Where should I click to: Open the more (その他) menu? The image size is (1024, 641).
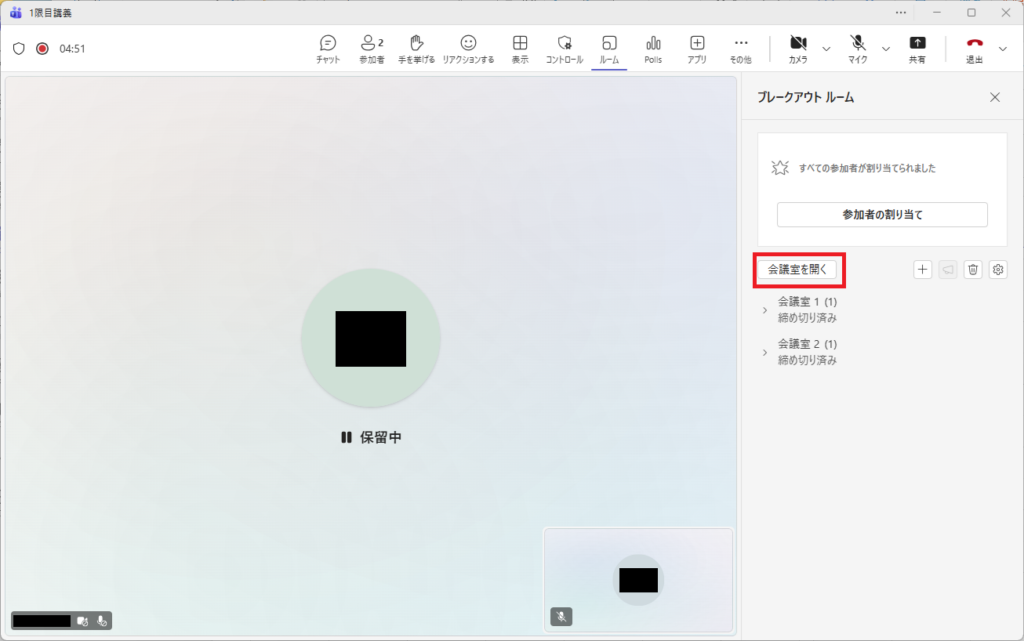[740, 48]
